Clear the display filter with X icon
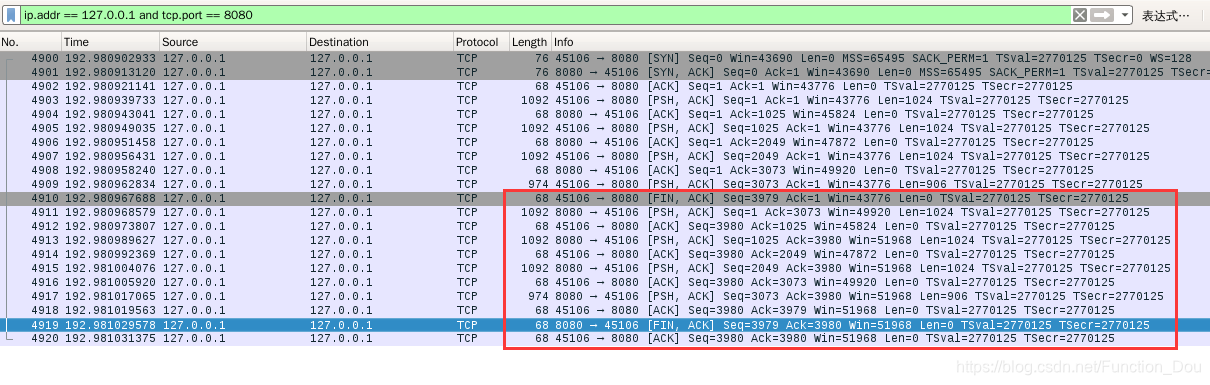Screen dimensions: 1210x385 point(1080,15)
